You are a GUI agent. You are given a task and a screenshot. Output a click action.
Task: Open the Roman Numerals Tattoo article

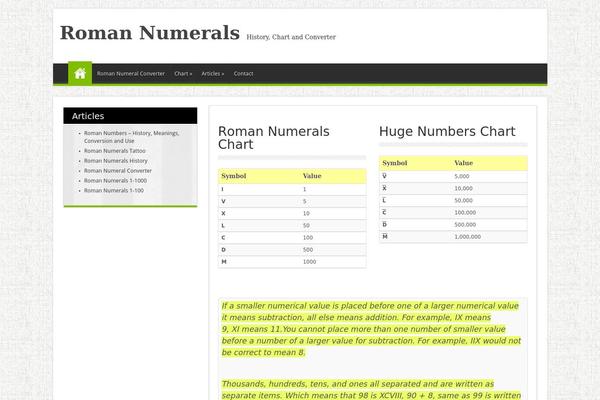(x=115, y=151)
